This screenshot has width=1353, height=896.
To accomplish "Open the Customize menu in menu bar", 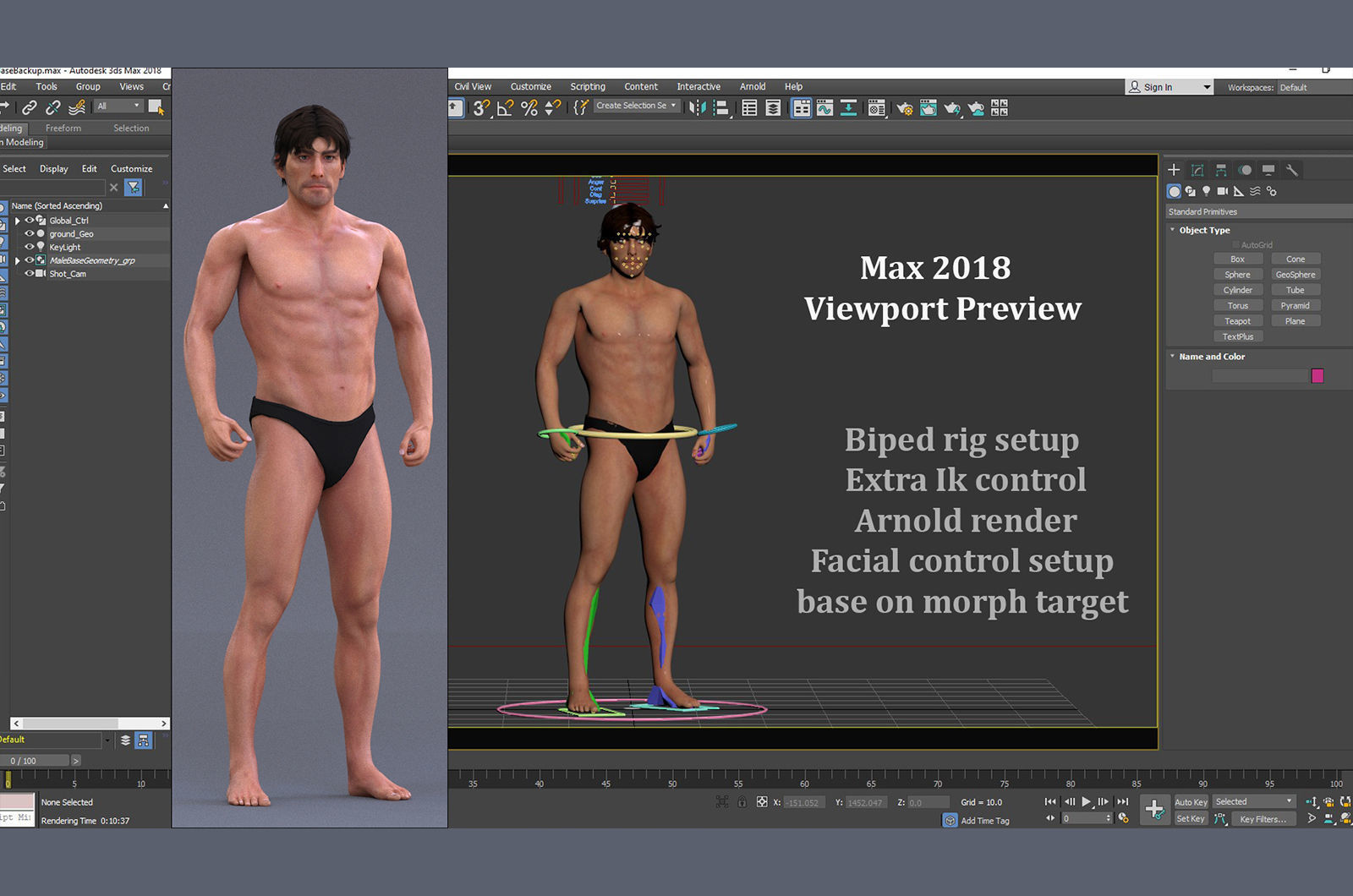I will [531, 86].
